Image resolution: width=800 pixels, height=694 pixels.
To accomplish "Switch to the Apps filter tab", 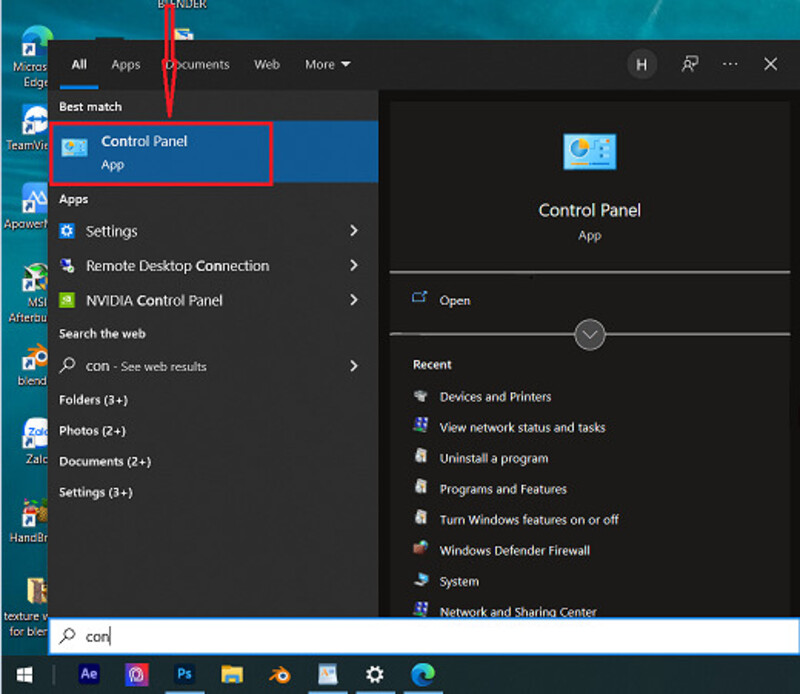I will coord(126,65).
